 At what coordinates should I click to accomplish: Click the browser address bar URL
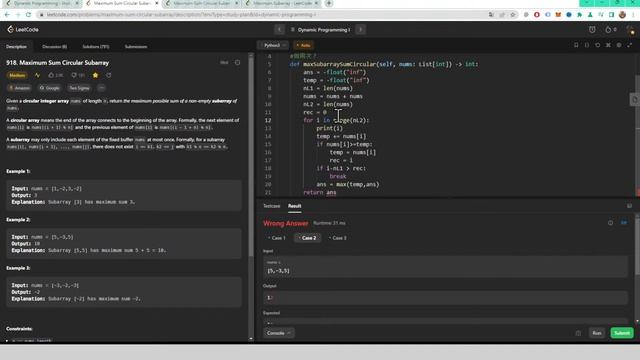[x=182, y=15]
